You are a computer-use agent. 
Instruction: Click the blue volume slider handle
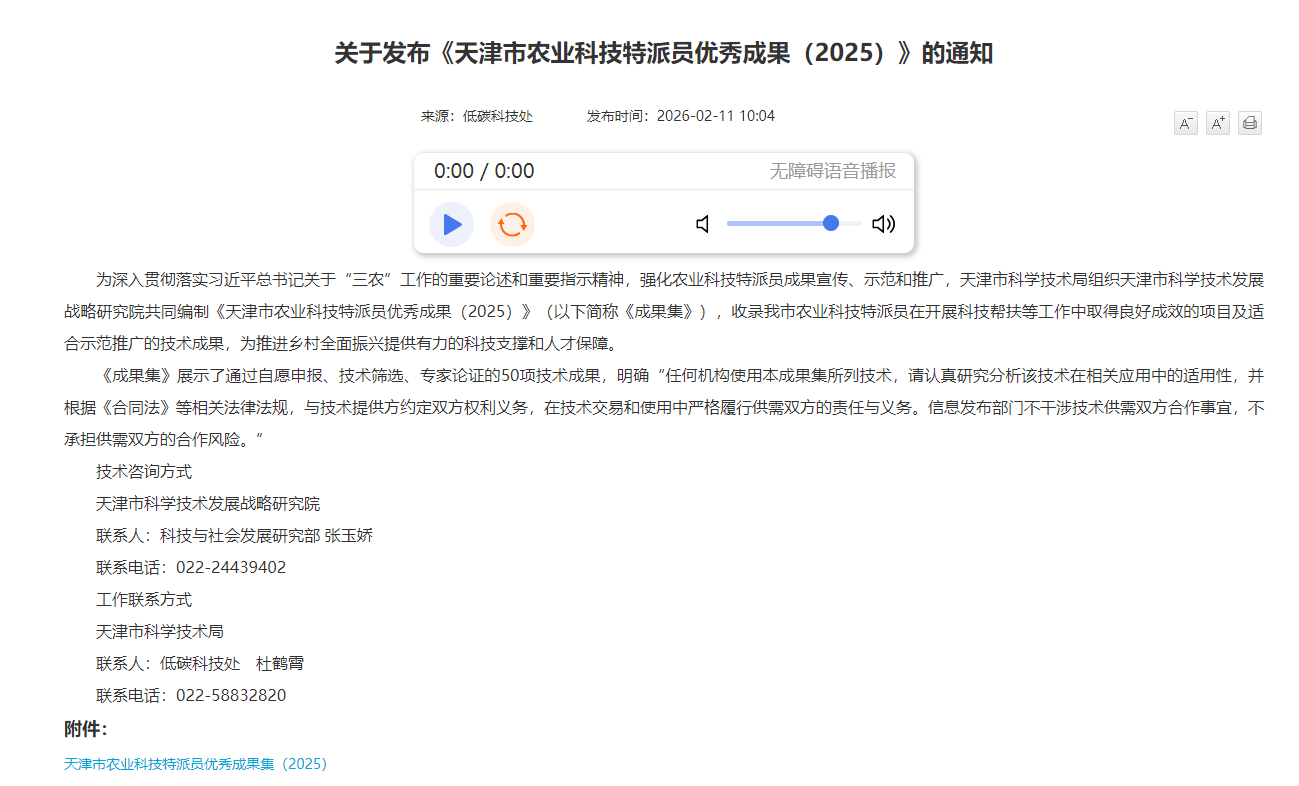click(830, 223)
